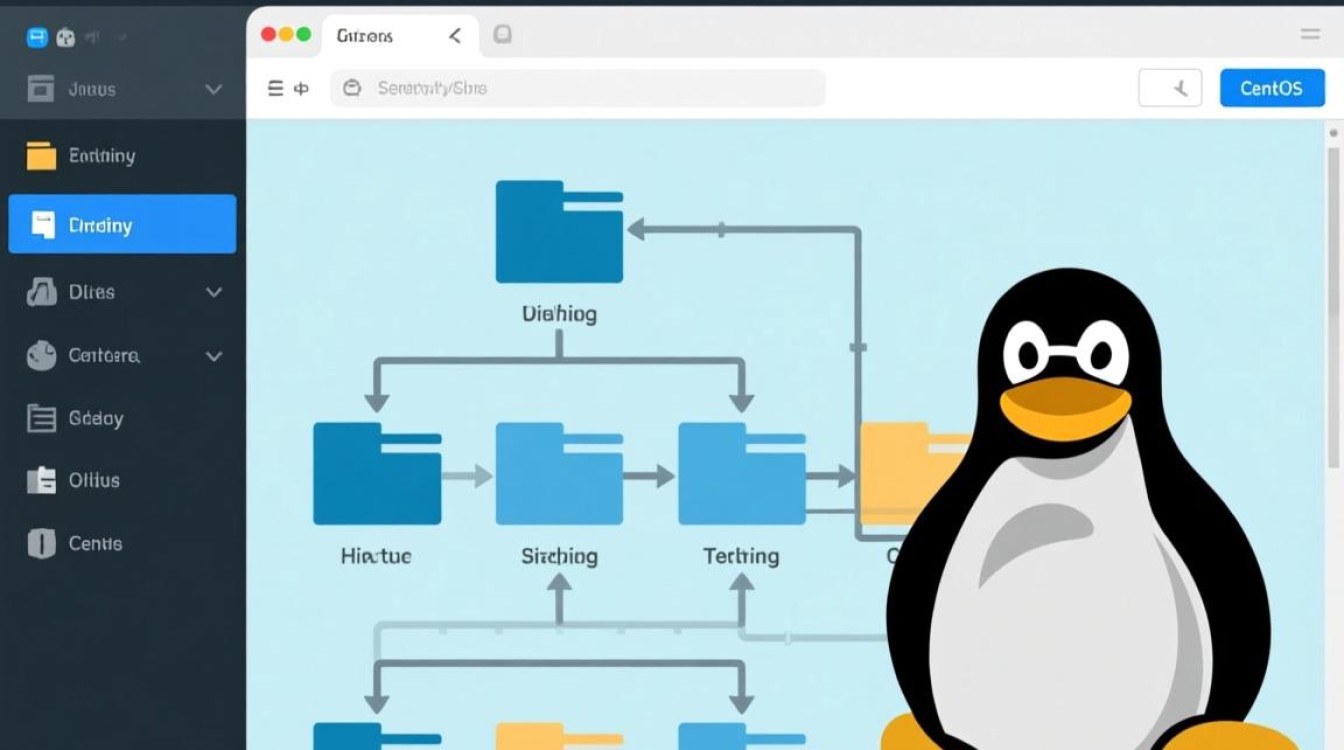Click the list icon beside Gdeoy
Viewport: 1344px width, 750px height.
tap(41, 418)
